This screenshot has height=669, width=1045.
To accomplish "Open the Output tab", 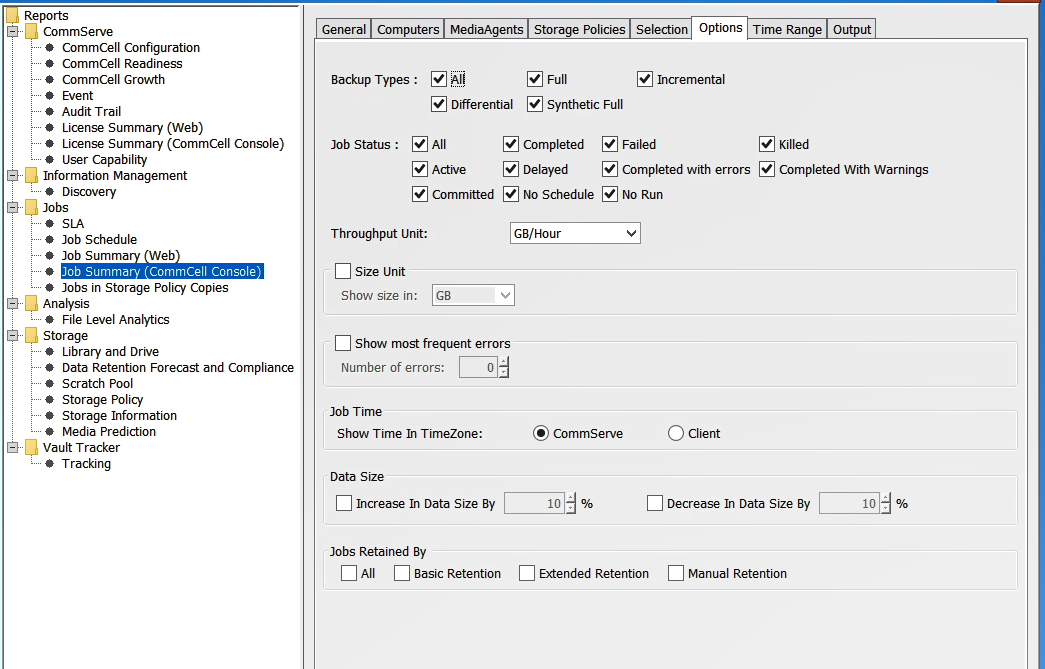I will point(852,29).
